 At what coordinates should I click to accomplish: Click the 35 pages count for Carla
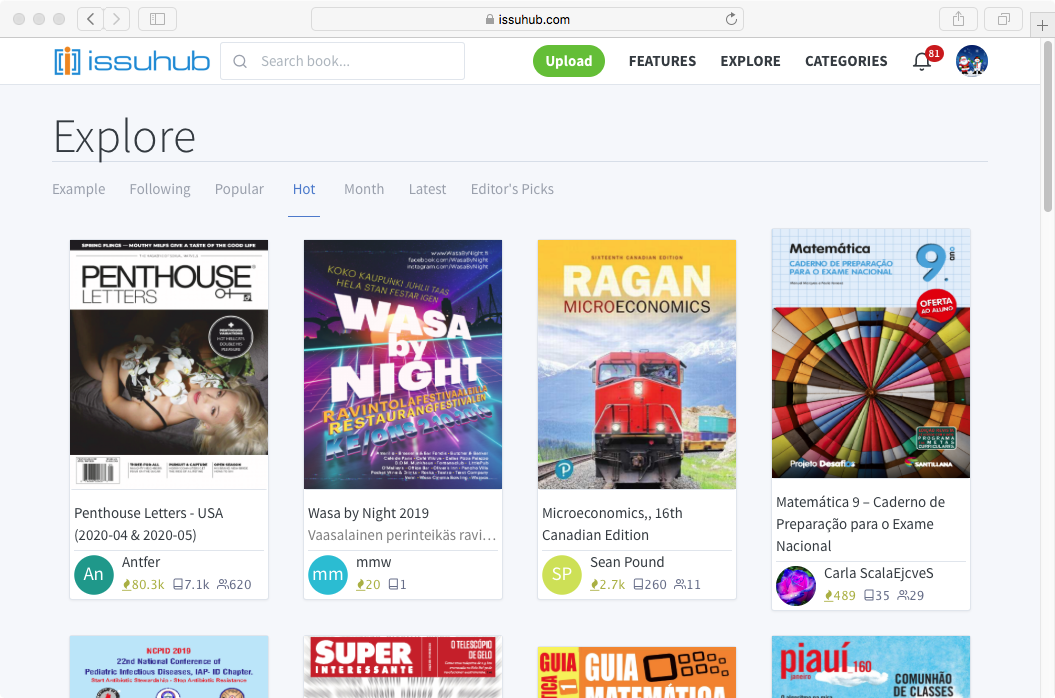877,595
